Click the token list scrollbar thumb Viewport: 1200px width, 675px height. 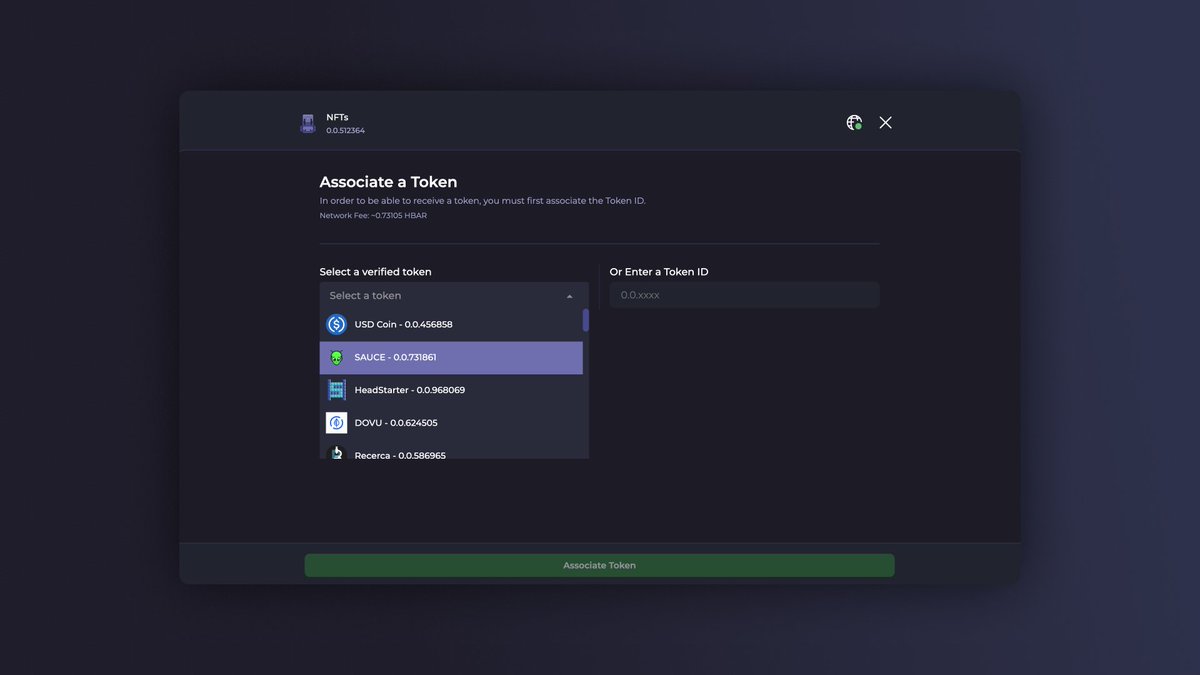click(586, 320)
